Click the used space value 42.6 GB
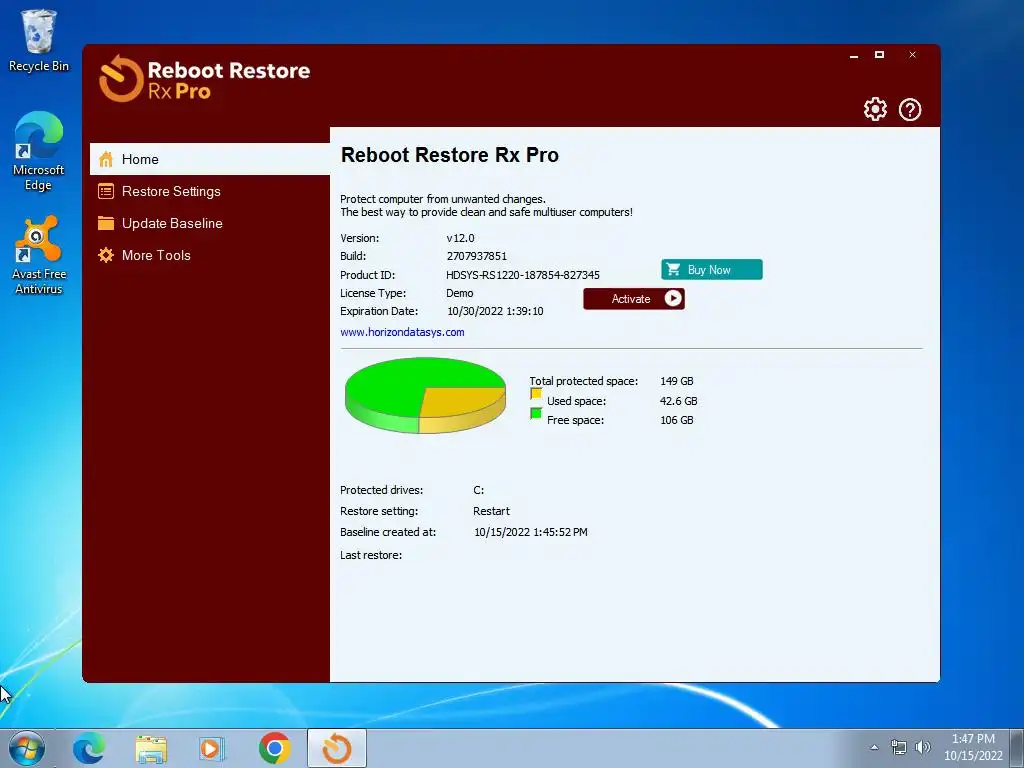This screenshot has width=1024, height=768. coord(679,401)
